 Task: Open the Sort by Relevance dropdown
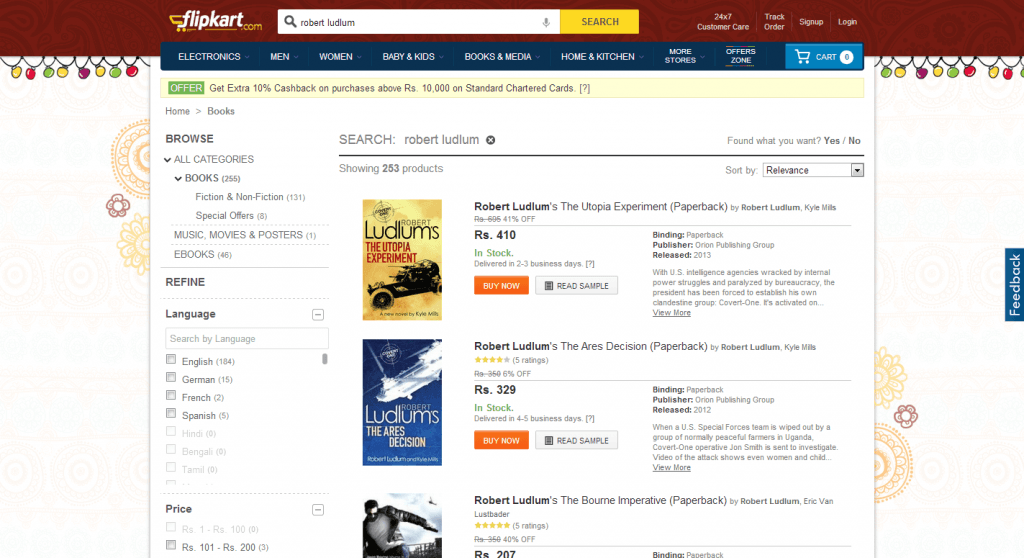[x=813, y=170]
